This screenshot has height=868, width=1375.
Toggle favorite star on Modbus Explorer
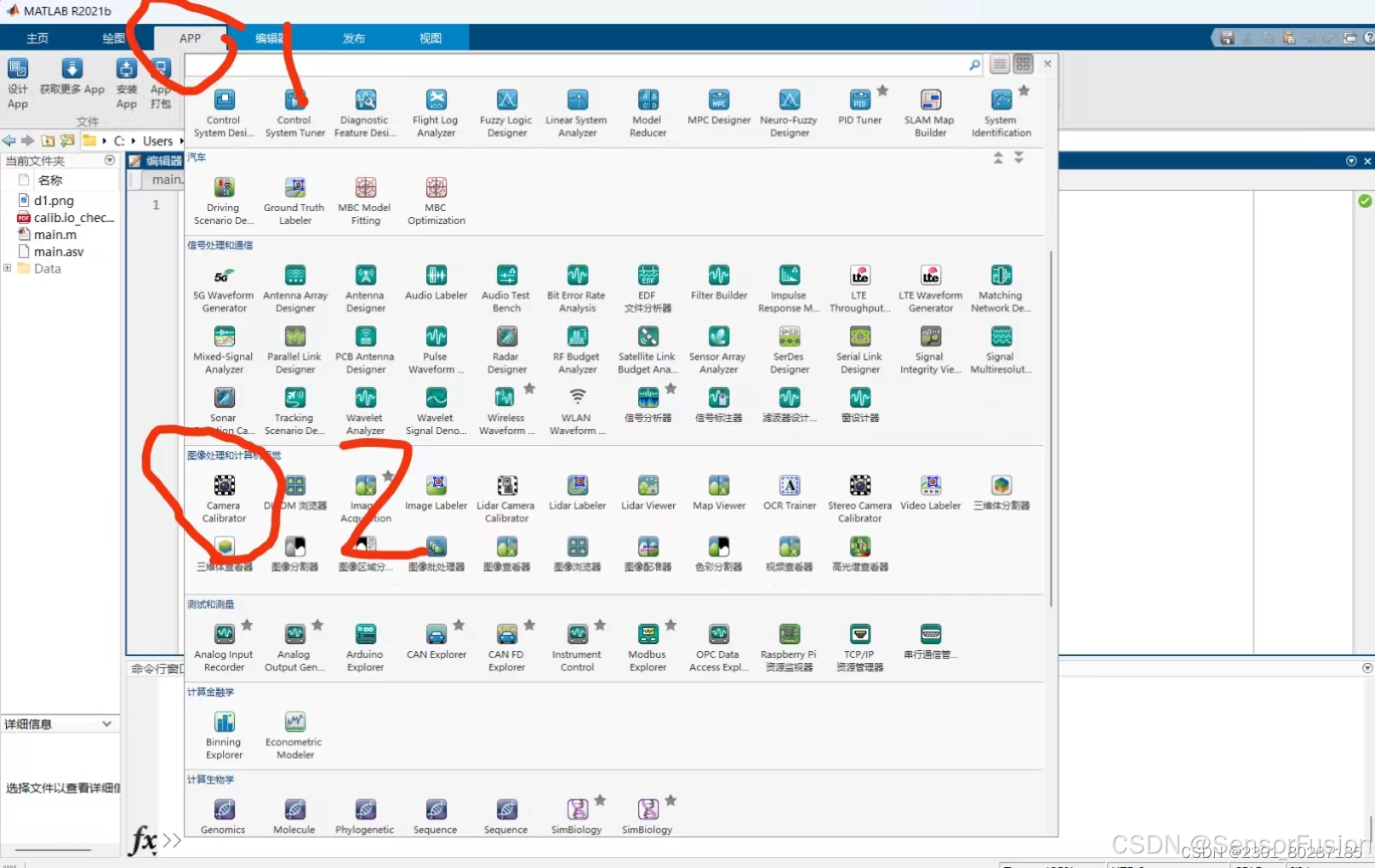(670, 625)
